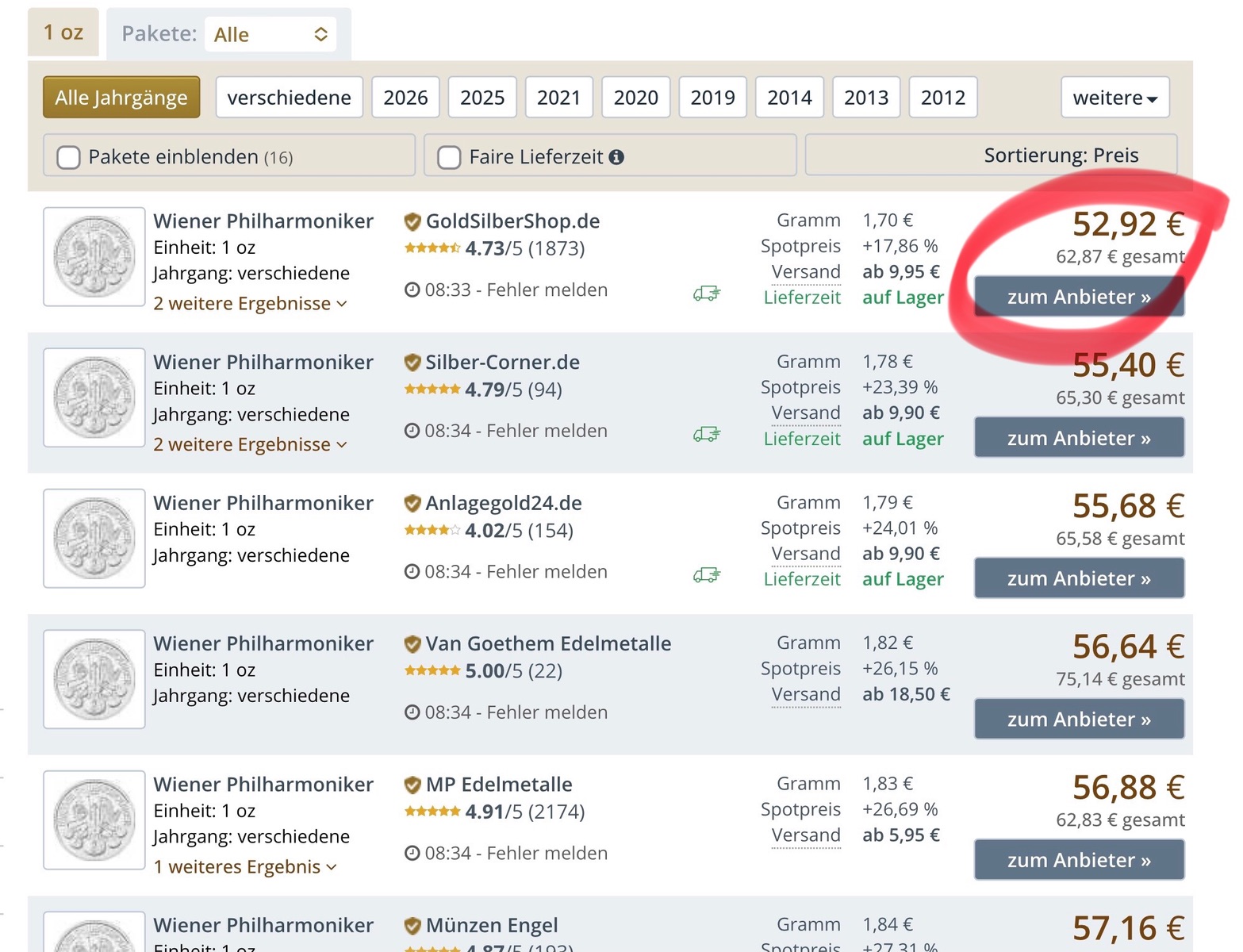This screenshot has height=952, width=1243.
Task: Open the Pakete dropdown set to Alle
Action: (270, 34)
